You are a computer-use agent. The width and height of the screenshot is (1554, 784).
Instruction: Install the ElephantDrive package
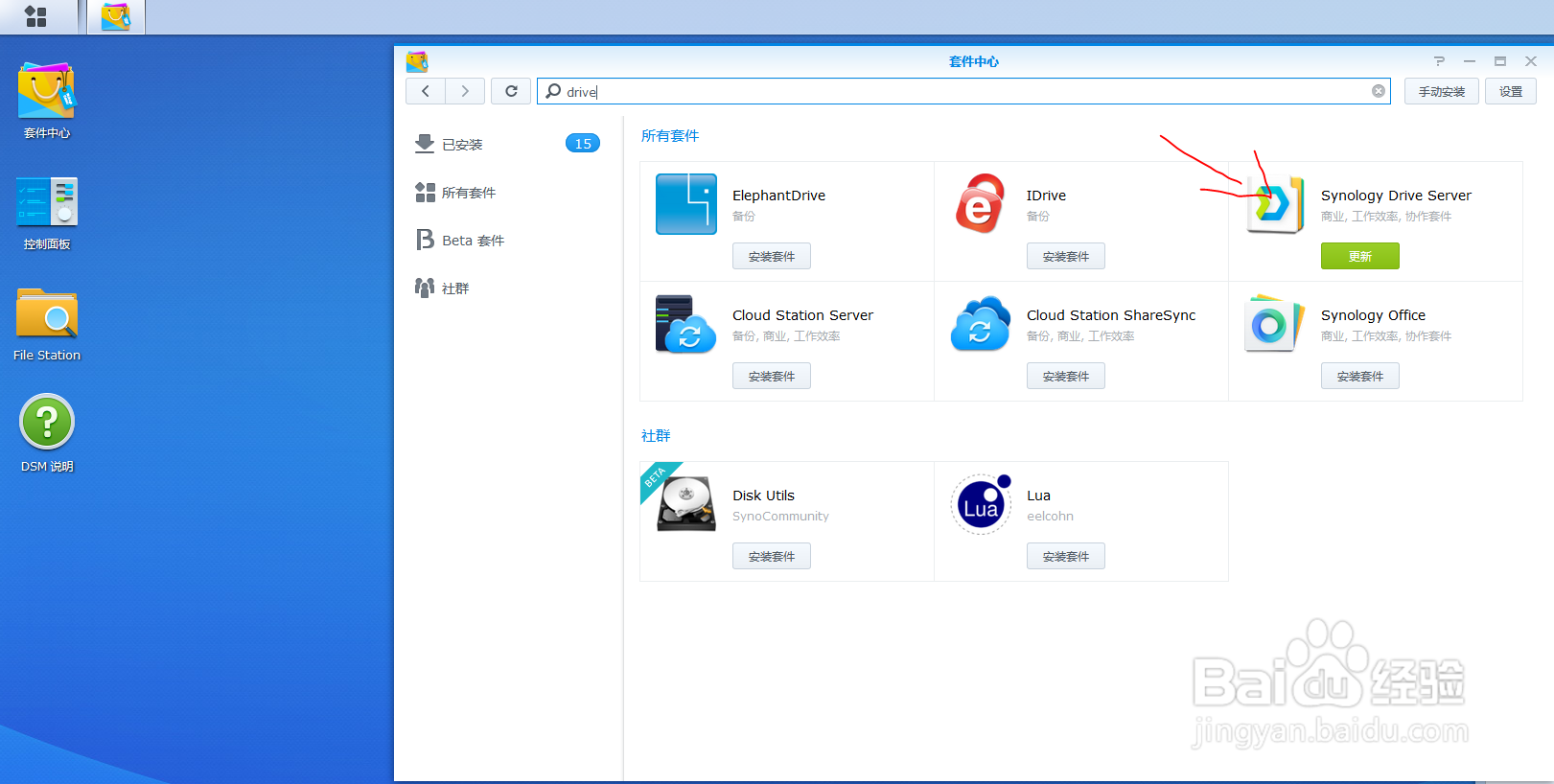pos(772,256)
